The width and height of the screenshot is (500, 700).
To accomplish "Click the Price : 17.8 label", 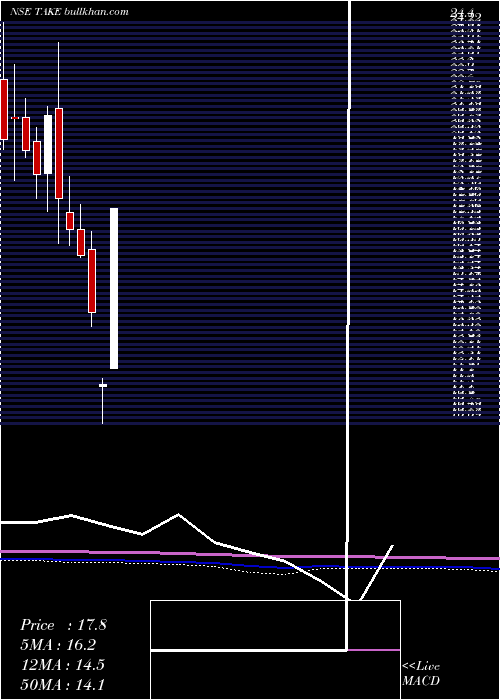I will (63, 625).
